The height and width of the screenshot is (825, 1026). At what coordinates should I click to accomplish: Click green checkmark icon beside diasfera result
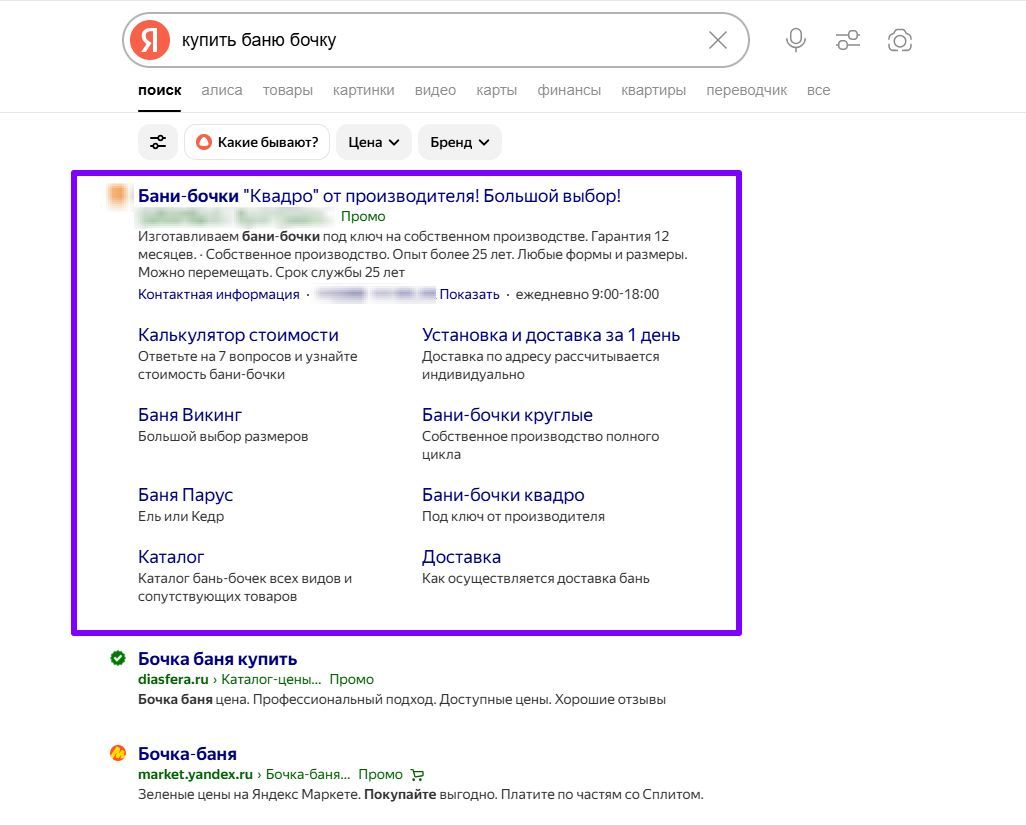[118, 658]
